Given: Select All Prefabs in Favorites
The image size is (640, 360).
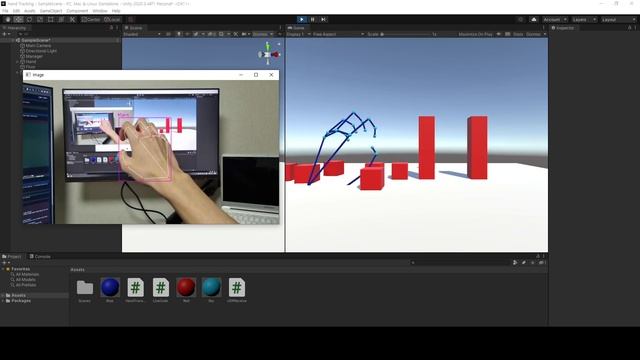Looking at the screenshot, I should pyautogui.click(x=24, y=285).
